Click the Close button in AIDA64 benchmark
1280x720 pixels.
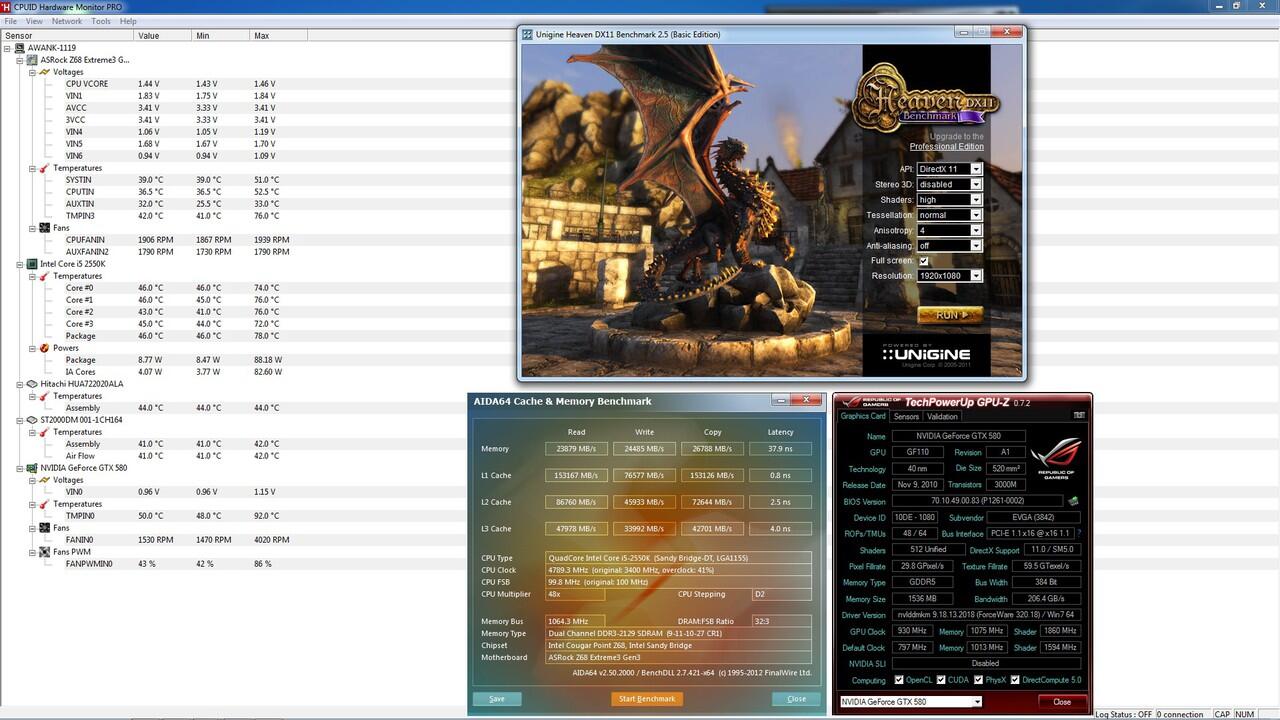coord(796,698)
